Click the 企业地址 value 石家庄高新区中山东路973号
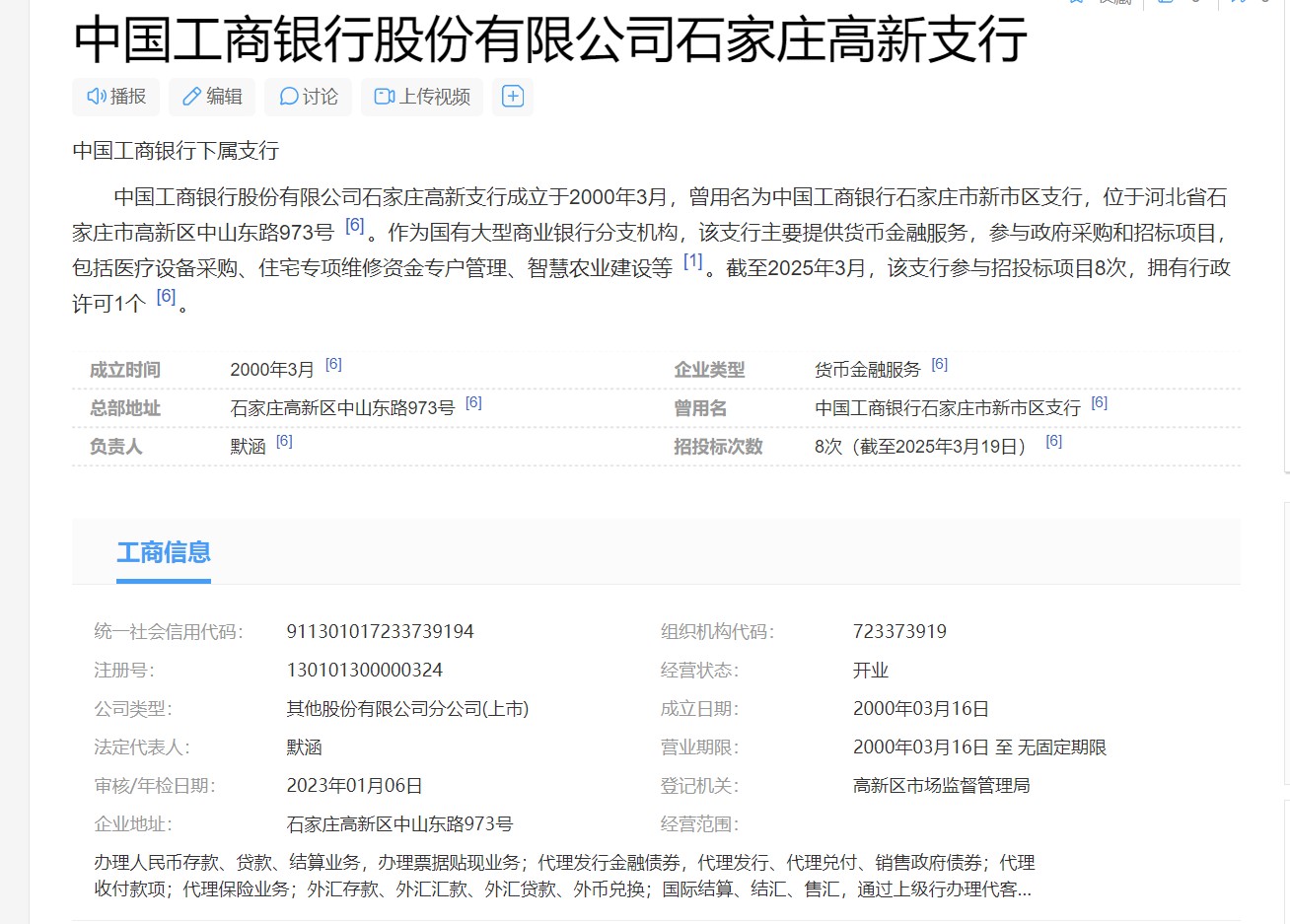The width and height of the screenshot is (1290, 924). (399, 824)
